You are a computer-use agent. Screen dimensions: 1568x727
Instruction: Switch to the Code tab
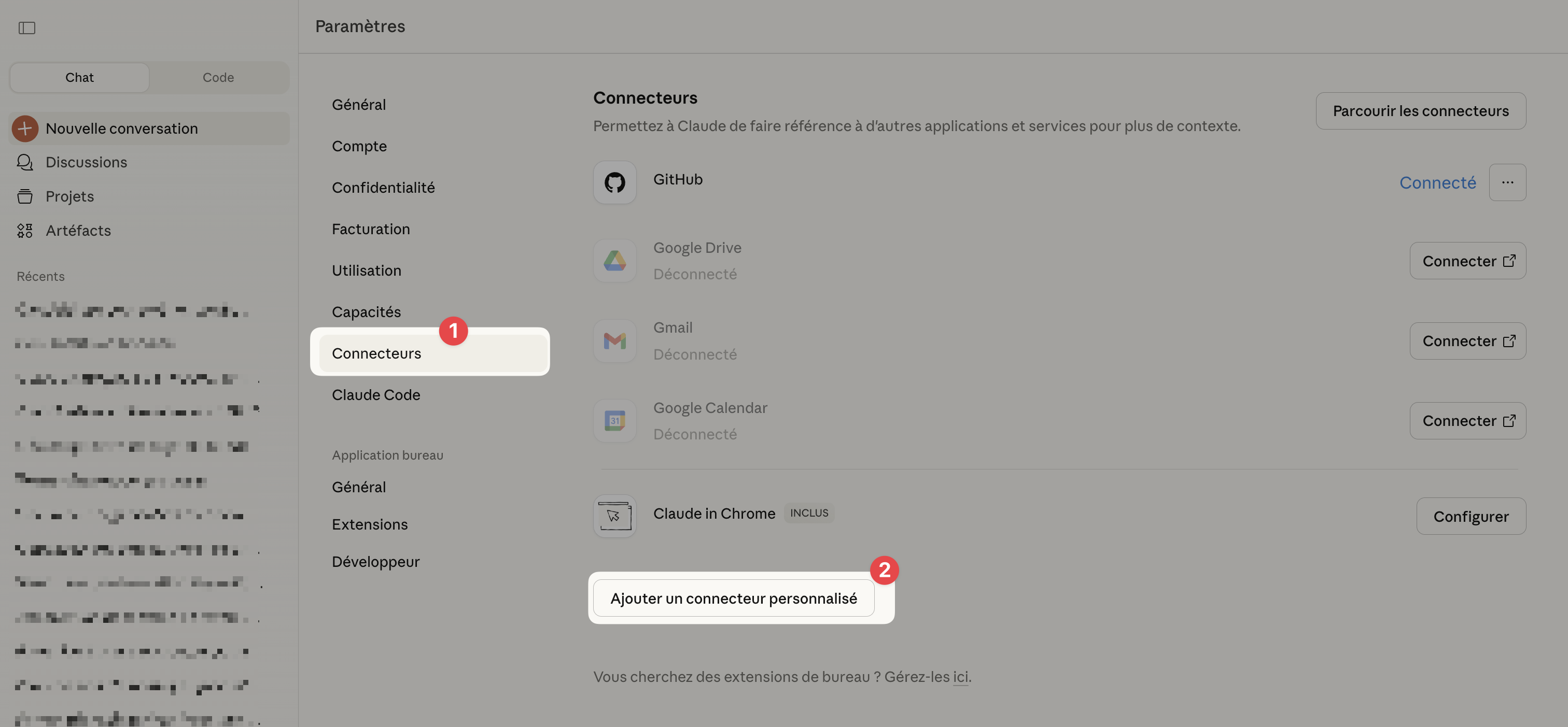(218, 77)
